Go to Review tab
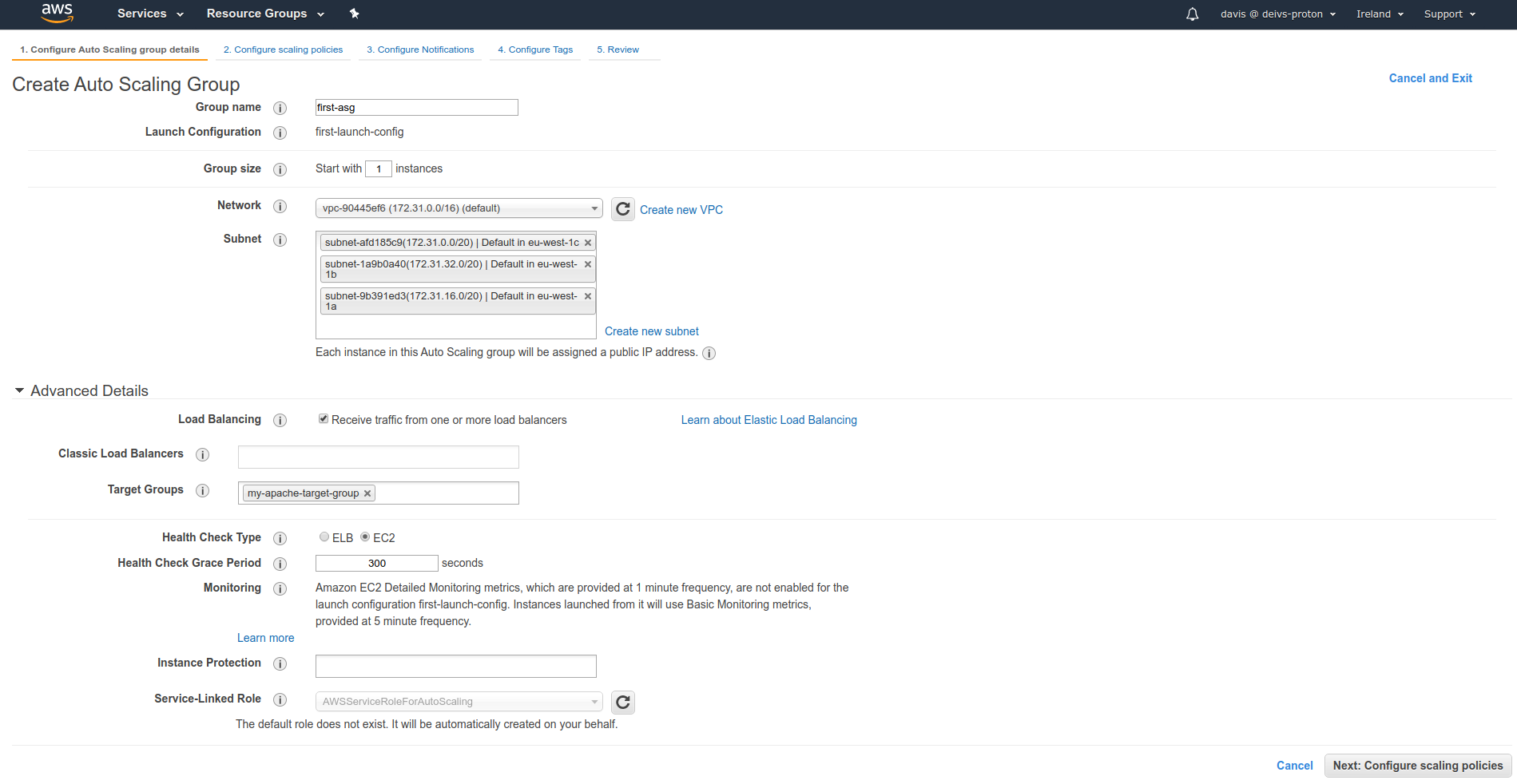This screenshot has width=1517, height=784. click(x=618, y=49)
